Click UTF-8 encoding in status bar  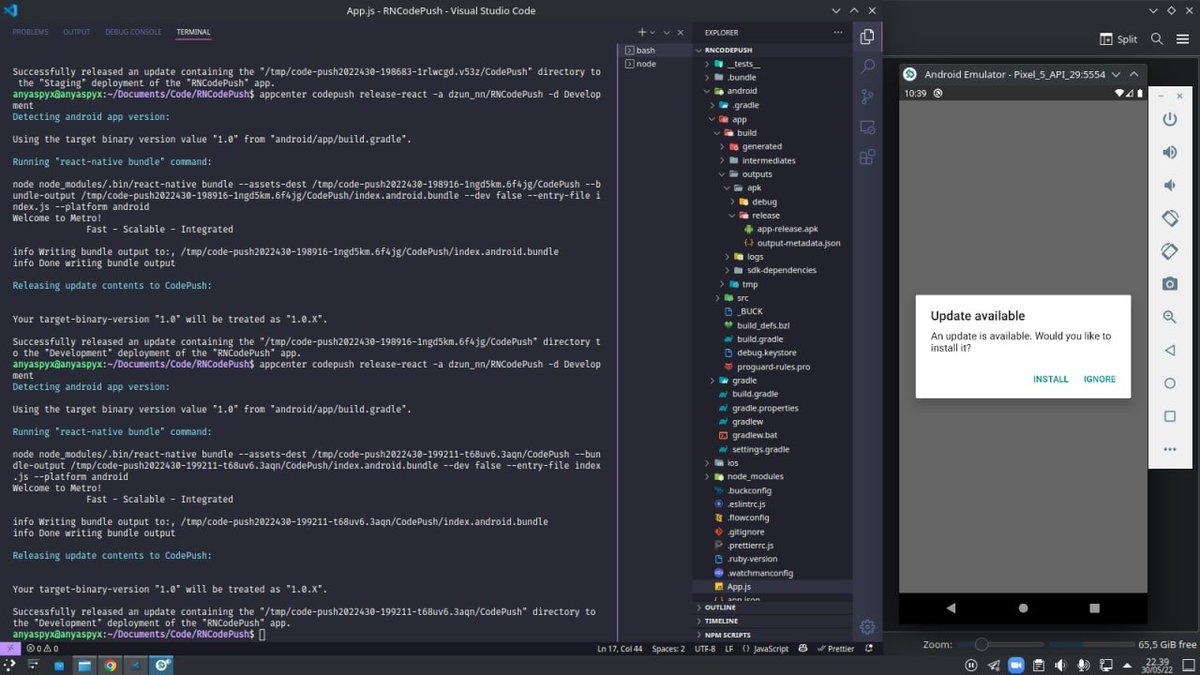click(x=705, y=649)
